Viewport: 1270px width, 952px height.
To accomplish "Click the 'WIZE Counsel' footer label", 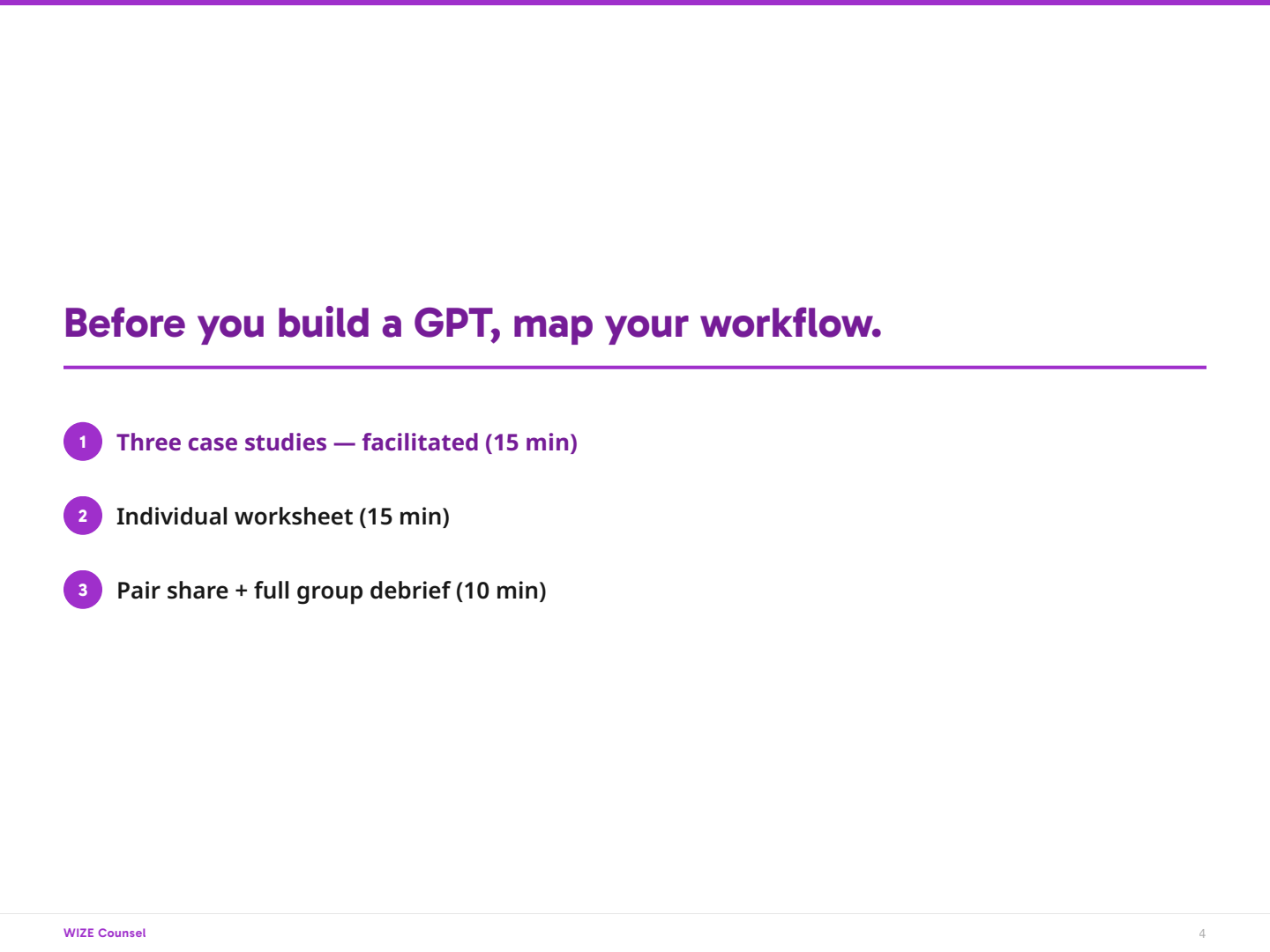I will 104,933.
